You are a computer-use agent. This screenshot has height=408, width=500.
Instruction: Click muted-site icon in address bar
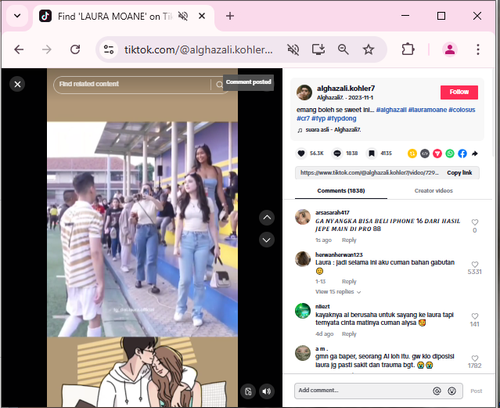[x=293, y=50]
